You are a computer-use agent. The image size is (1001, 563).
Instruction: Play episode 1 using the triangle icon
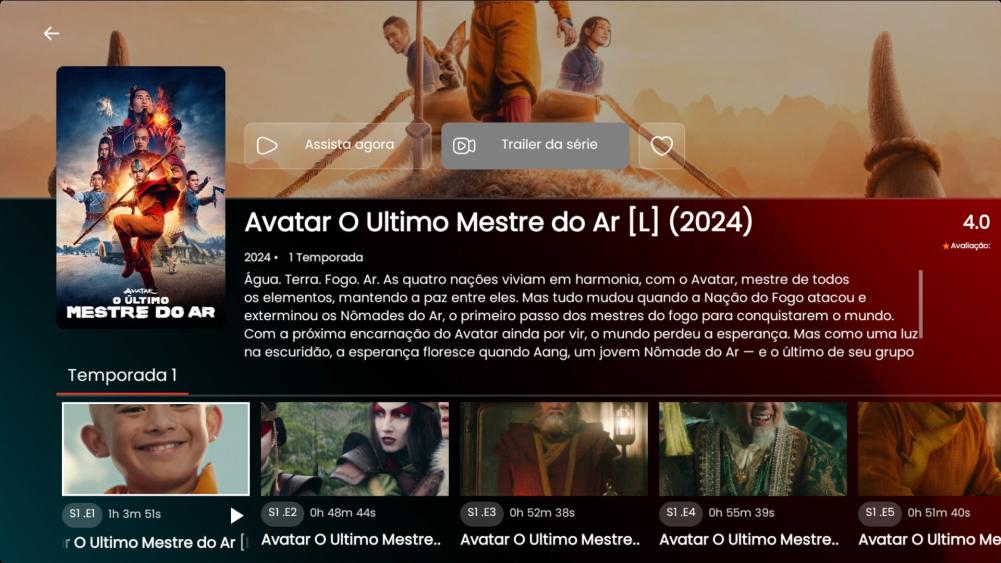[236, 515]
